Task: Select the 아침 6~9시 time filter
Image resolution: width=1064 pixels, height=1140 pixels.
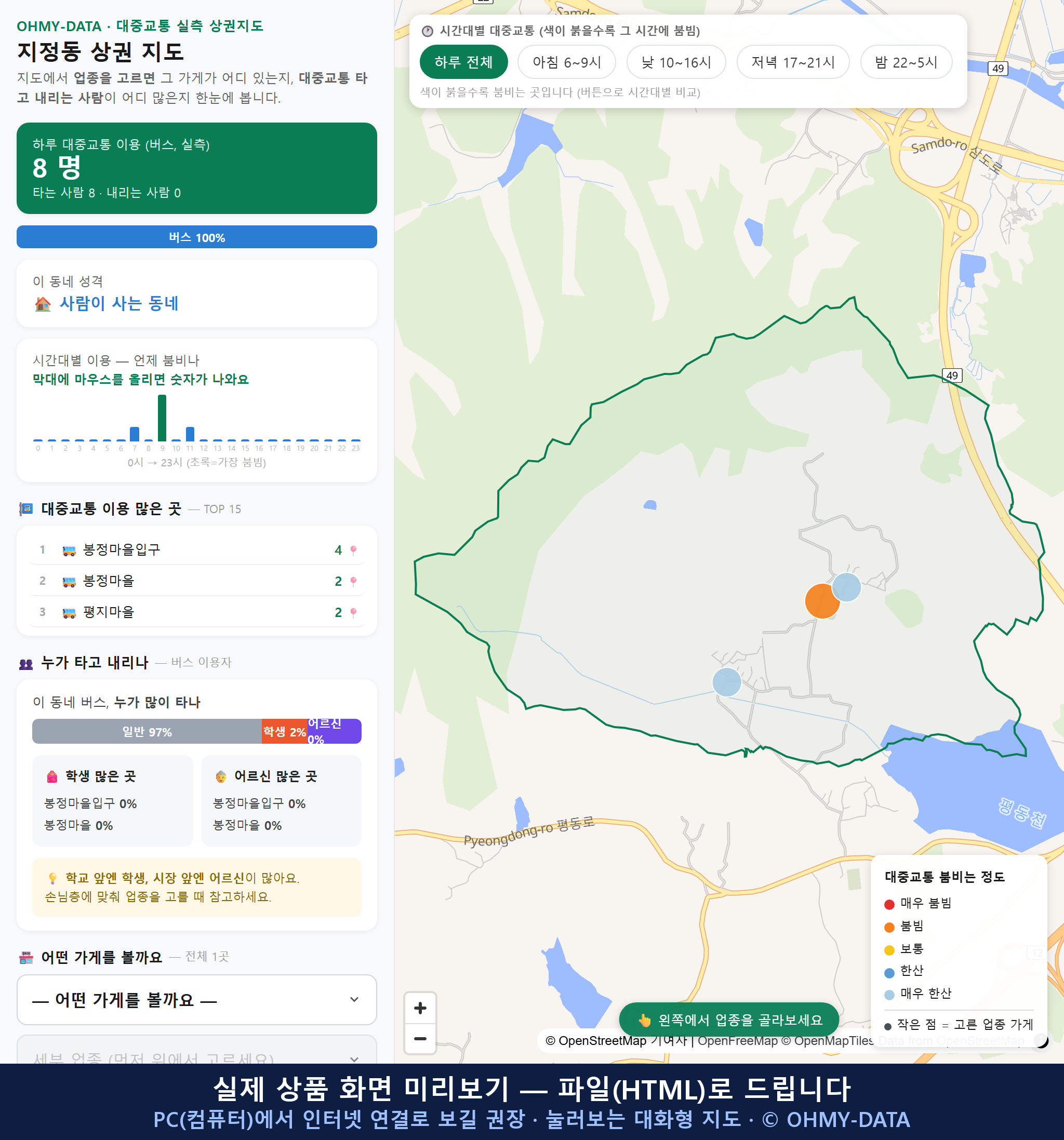Action: coord(566,62)
